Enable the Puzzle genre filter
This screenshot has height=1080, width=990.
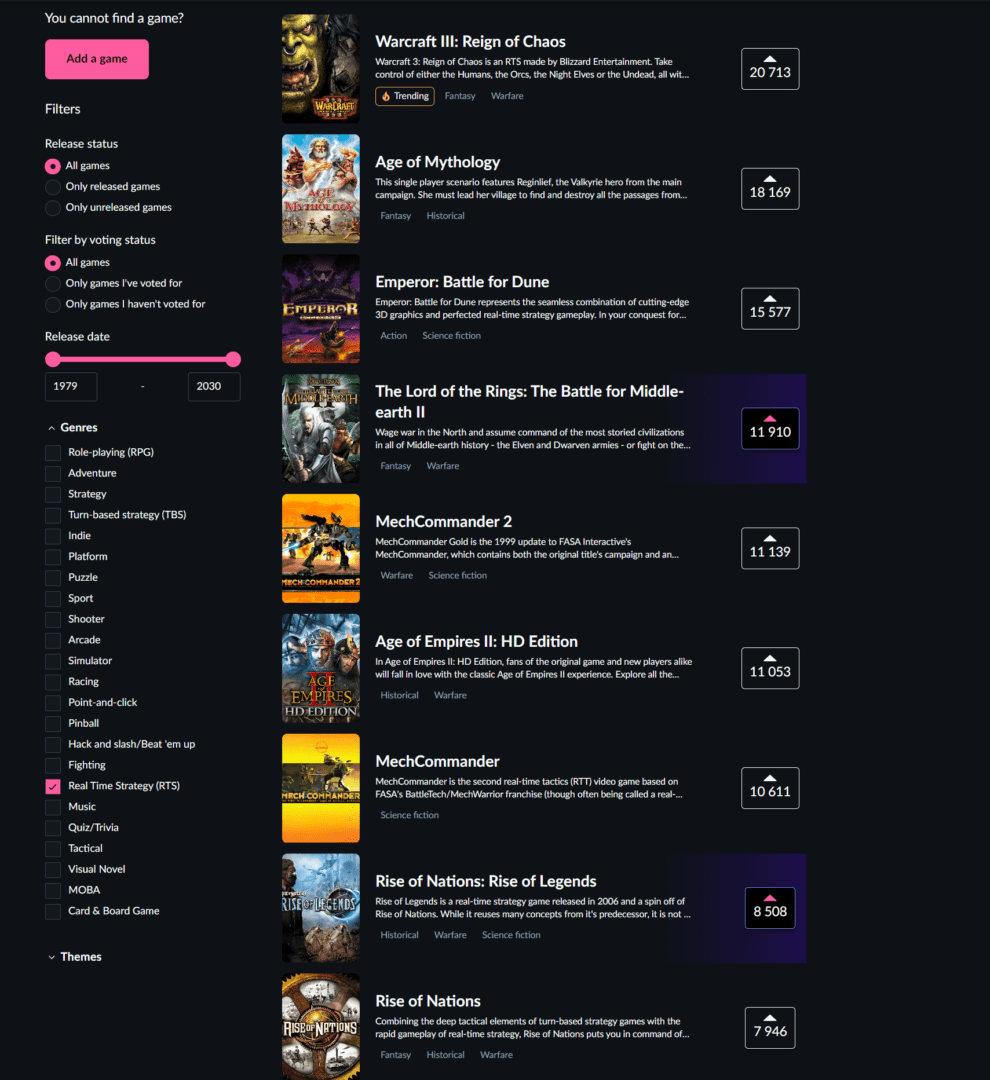click(x=52, y=577)
